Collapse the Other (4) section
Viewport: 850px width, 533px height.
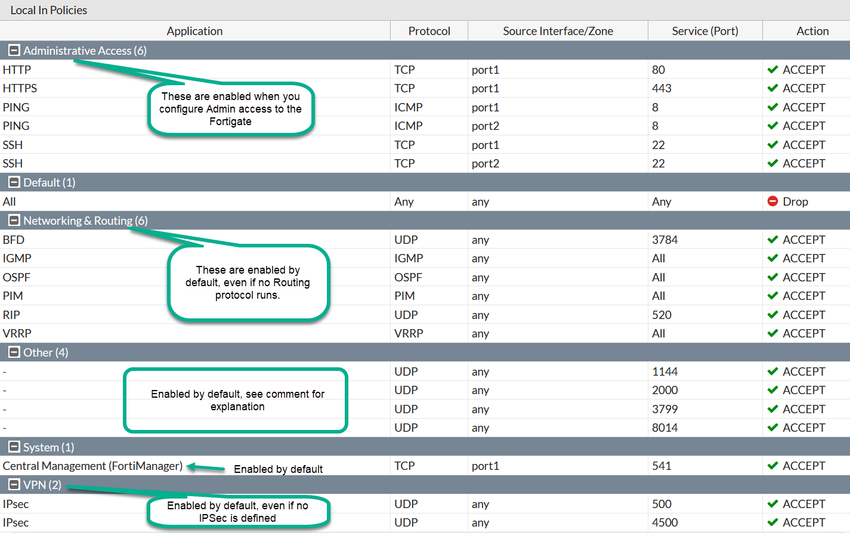click(x=14, y=352)
